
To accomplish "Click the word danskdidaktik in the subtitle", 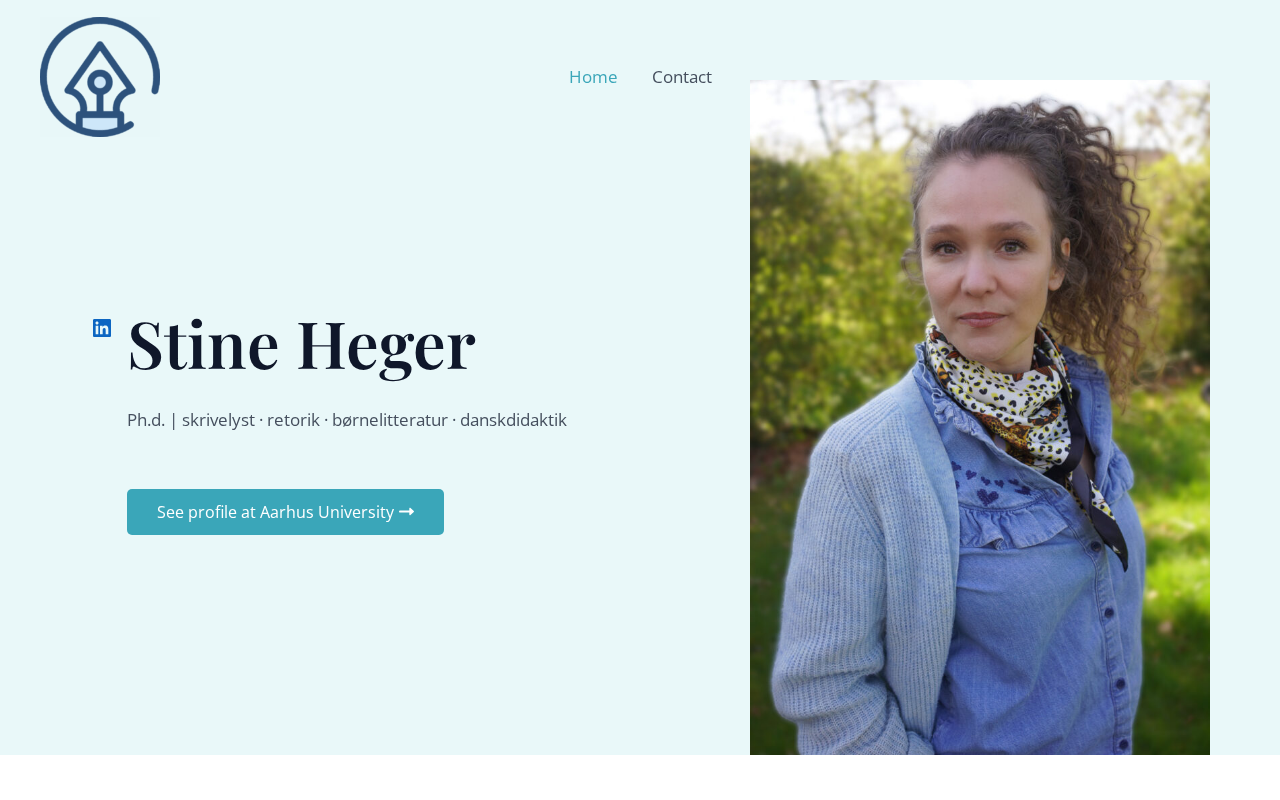I will (513, 420).
